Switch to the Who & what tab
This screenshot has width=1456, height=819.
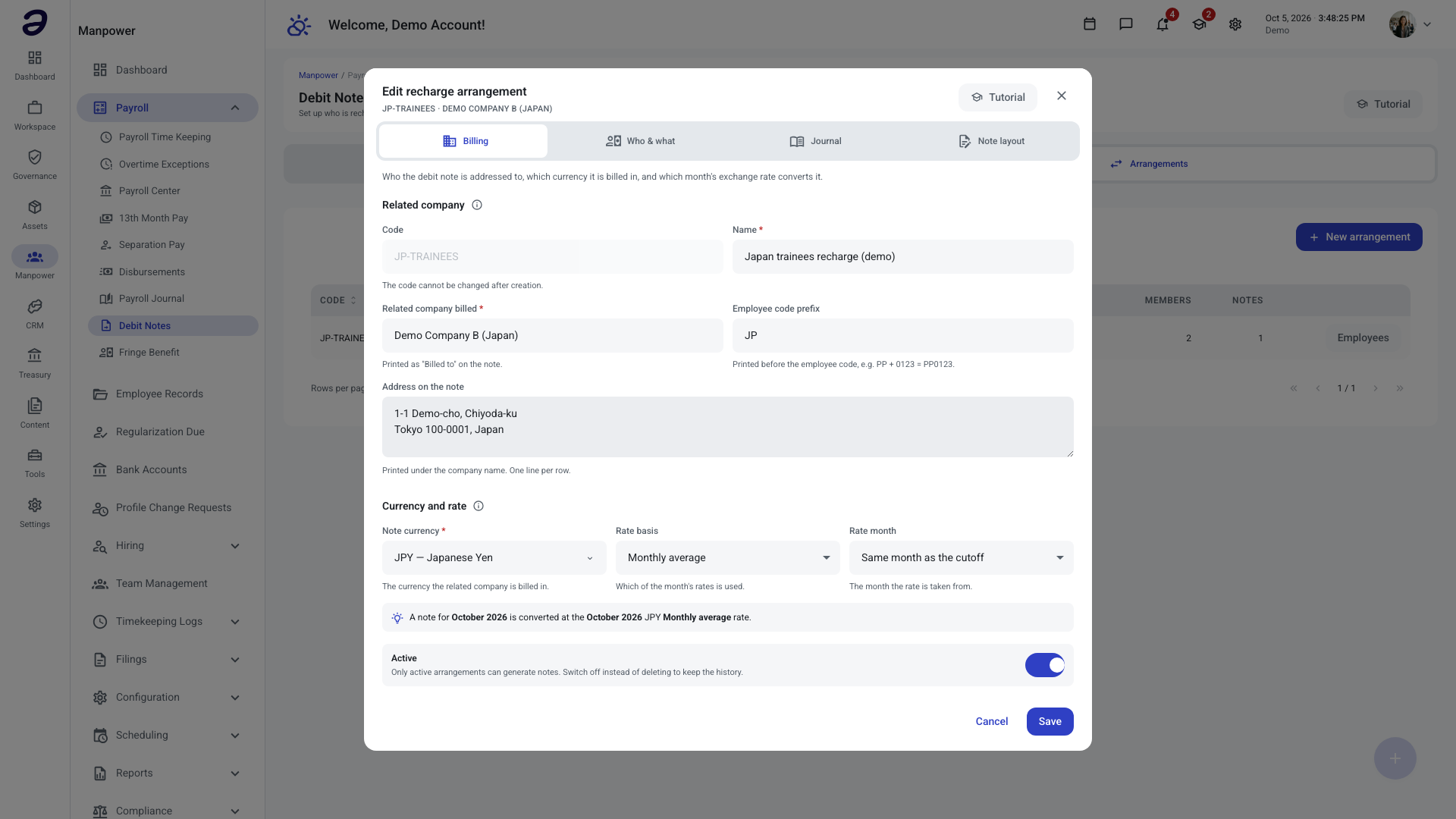(x=640, y=141)
